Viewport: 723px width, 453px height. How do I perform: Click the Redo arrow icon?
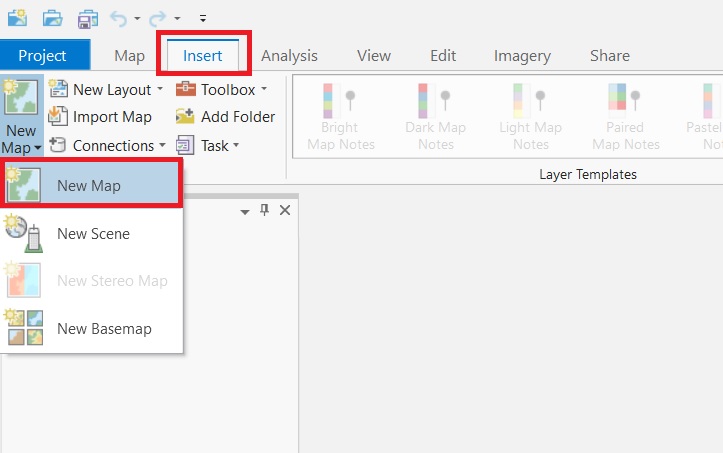pyautogui.click(x=158, y=18)
